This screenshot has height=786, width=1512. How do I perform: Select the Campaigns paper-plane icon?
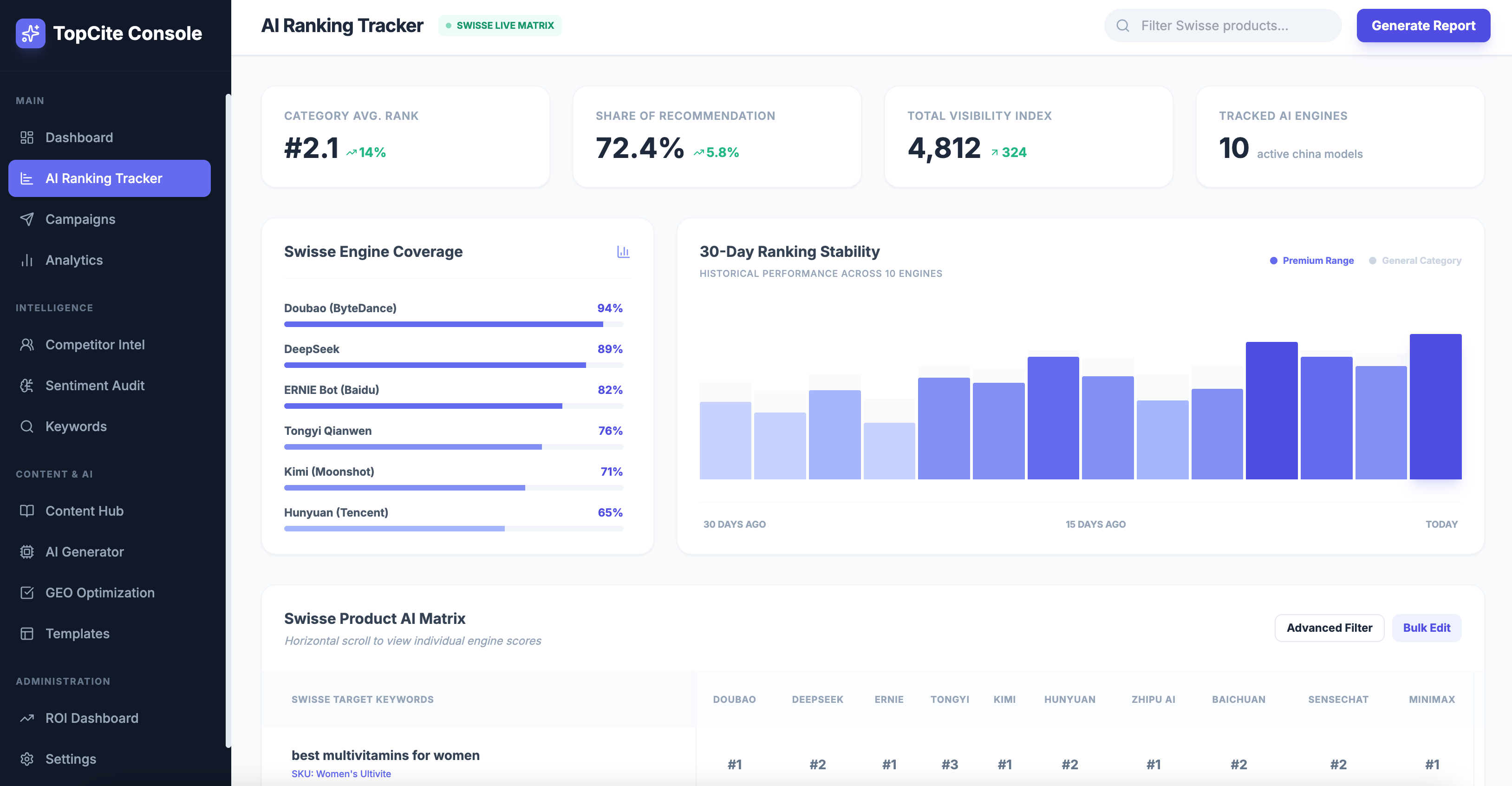tap(27, 219)
